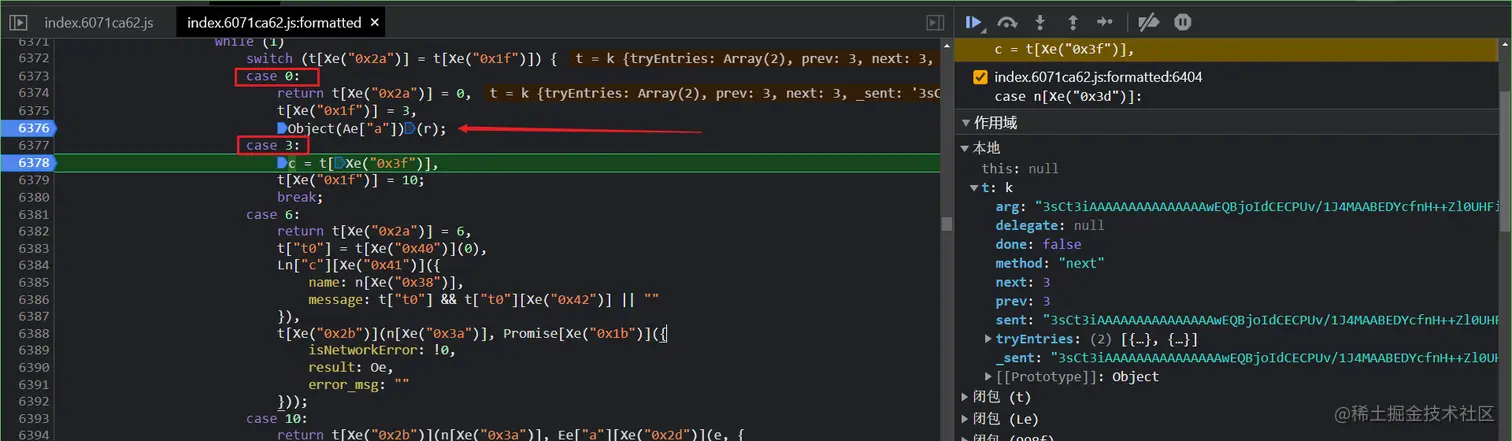Click 'case n[Xe("0x3d")]:' breakpoint code snippet
The image size is (1512, 441).
(1068, 97)
